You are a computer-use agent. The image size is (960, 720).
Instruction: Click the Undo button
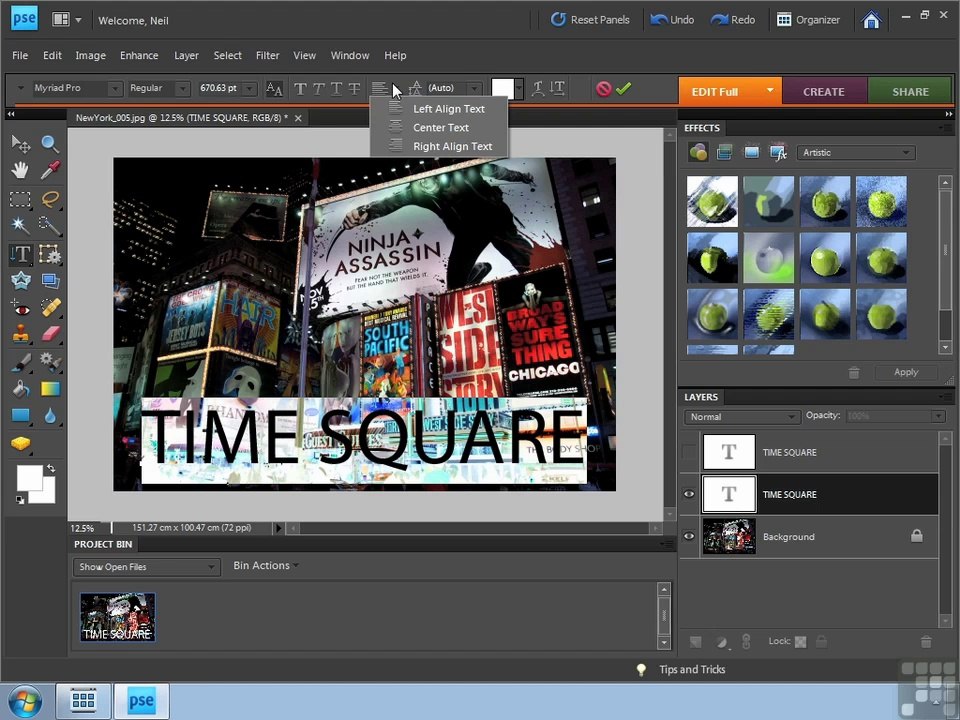[x=672, y=20]
